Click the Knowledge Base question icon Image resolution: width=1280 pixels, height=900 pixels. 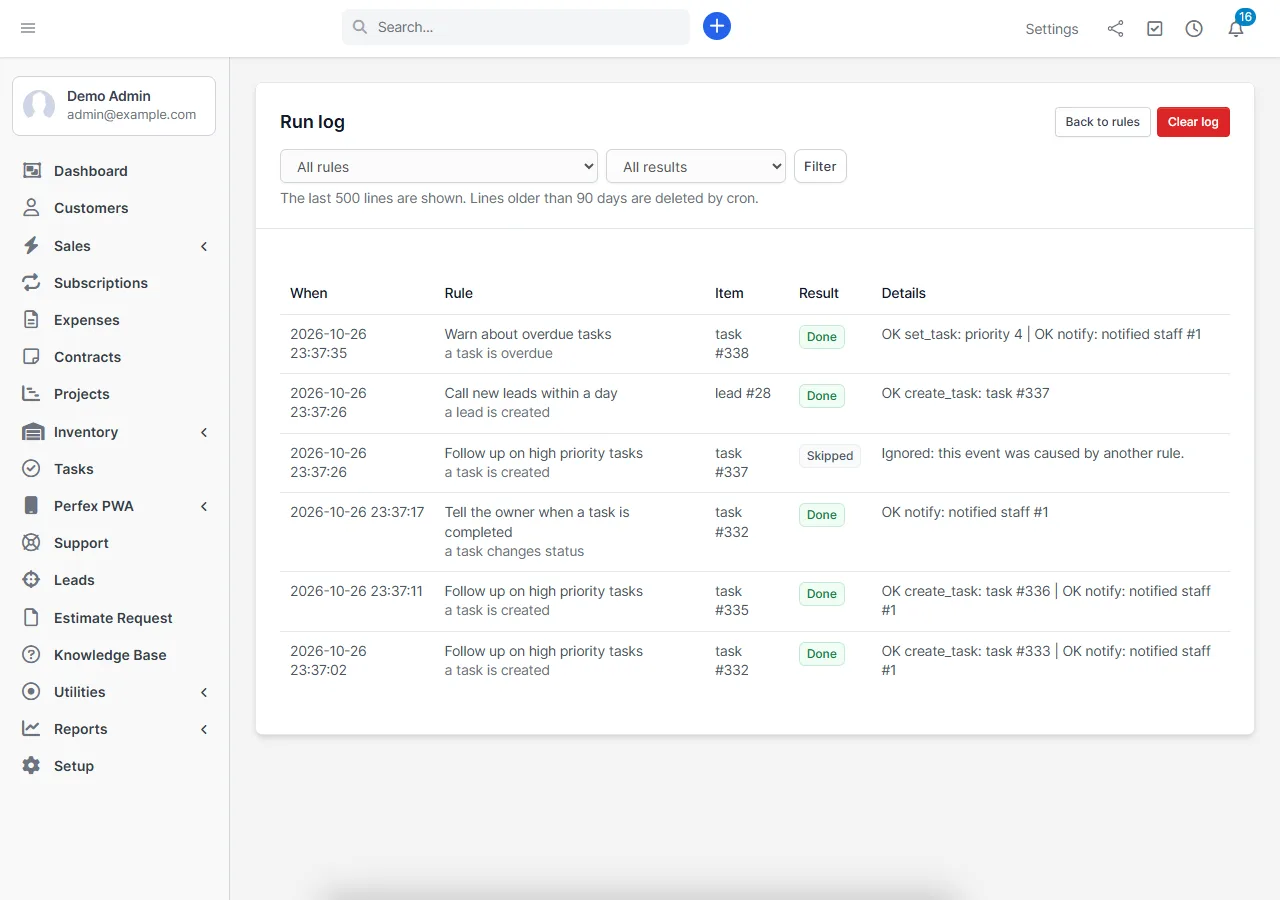click(x=32, y=655)
